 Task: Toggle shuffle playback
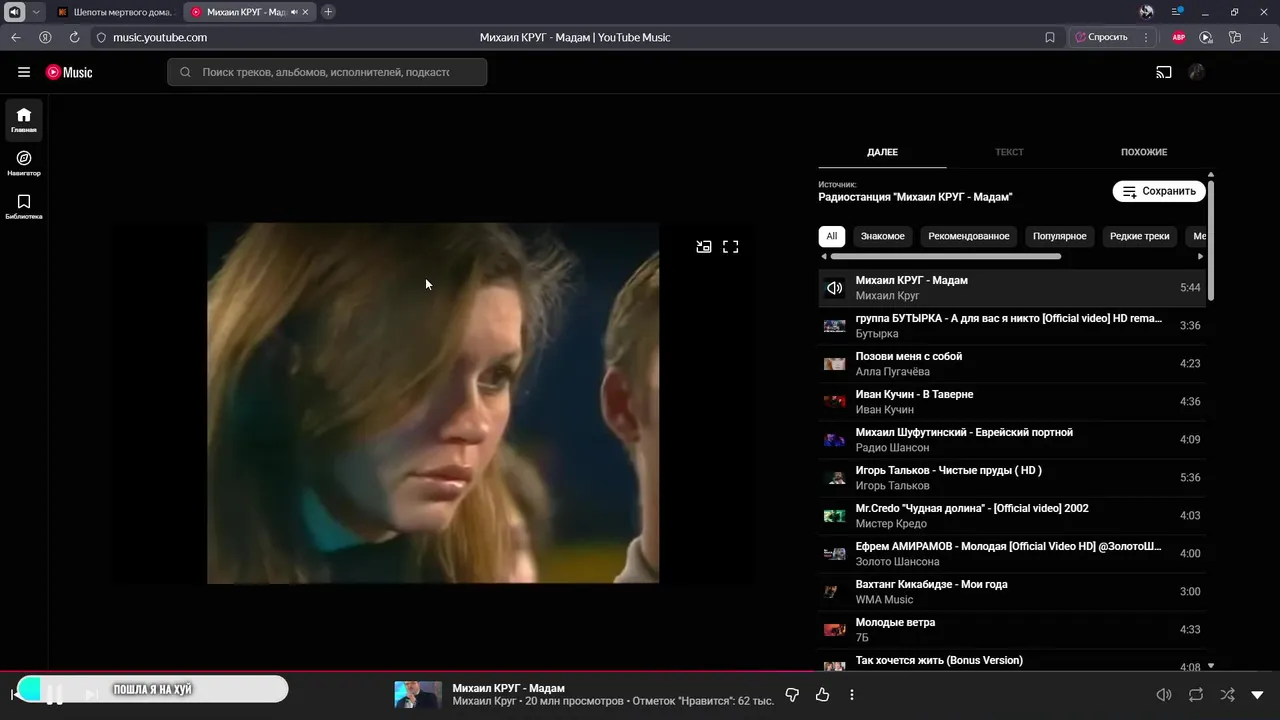point(1227,695)
